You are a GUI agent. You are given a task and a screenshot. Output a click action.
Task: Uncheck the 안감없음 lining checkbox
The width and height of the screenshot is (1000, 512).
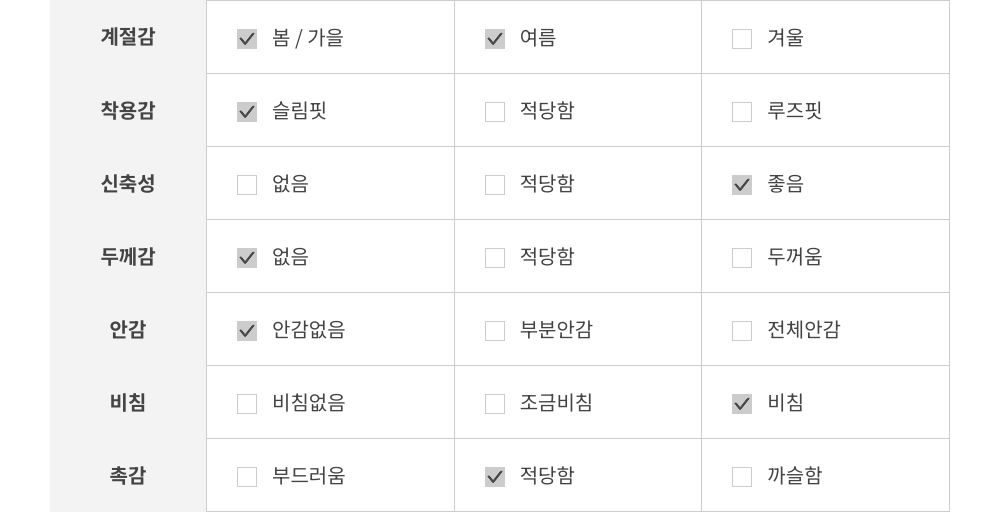click(x=247, y=331)
